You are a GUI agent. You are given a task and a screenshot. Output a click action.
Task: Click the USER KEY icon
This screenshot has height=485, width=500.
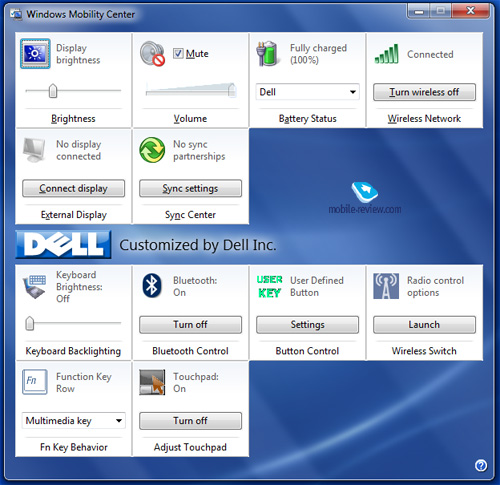pyautogui.click(x=269, y=286)
